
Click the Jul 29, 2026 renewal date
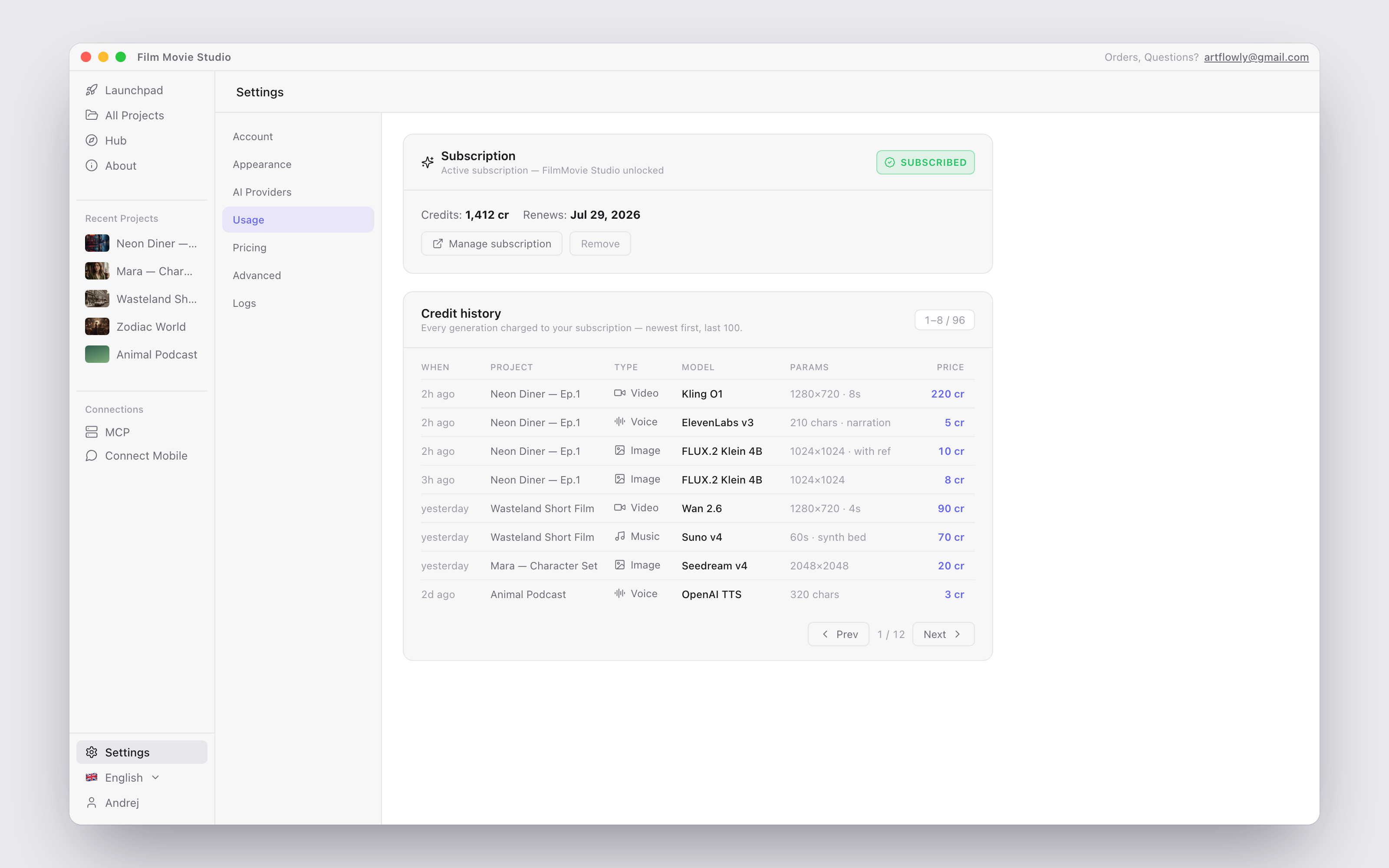click(605, 215)
